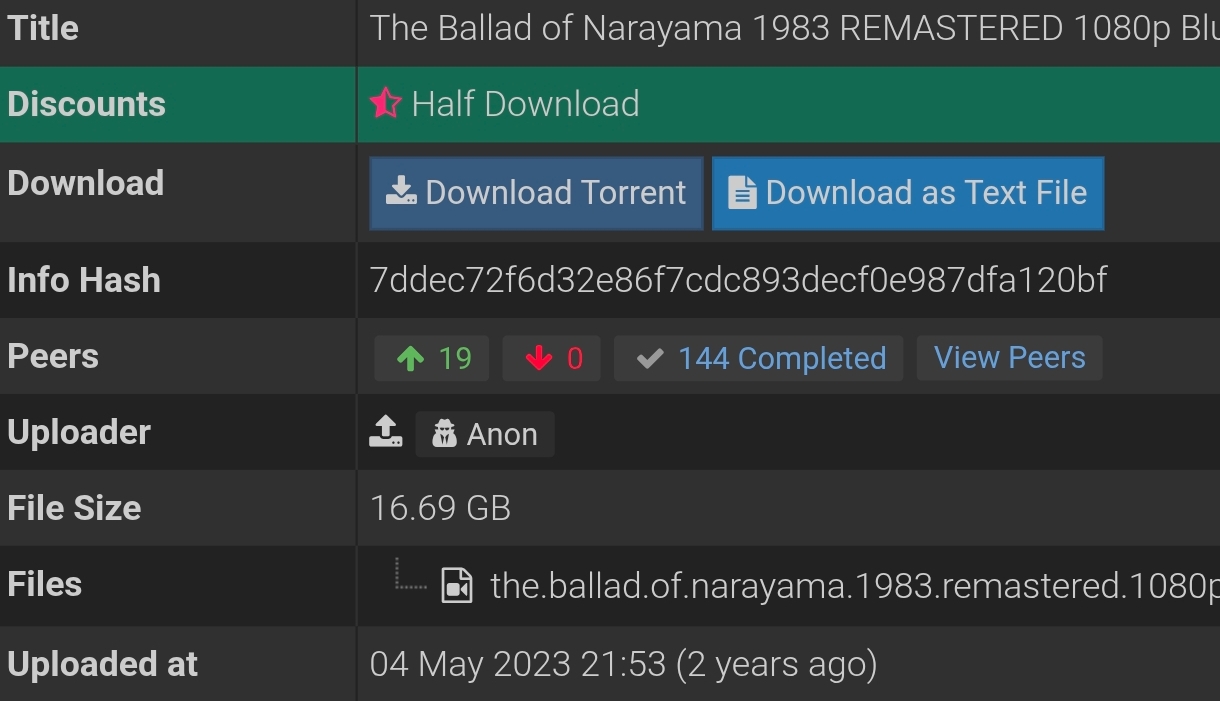The image size is (1220, 701).
Task: Click the download tray icon in Download Torrent
Action: (401, 192)
